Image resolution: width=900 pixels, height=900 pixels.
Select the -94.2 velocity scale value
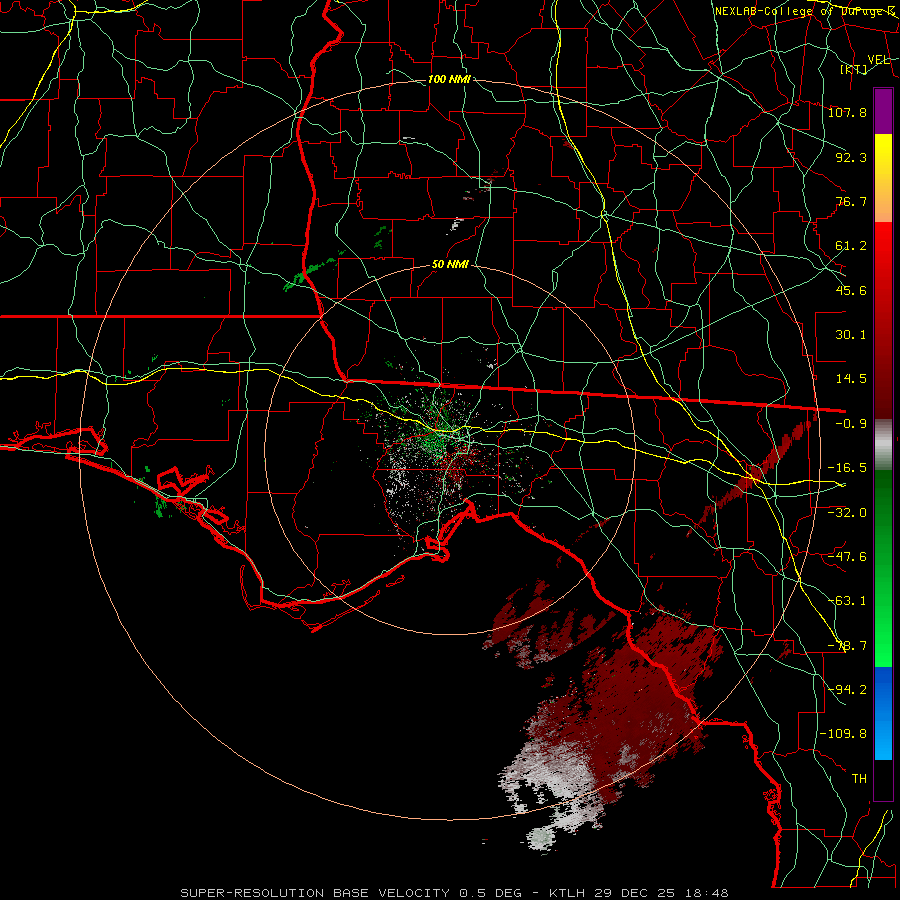click(x=847, y=690)
